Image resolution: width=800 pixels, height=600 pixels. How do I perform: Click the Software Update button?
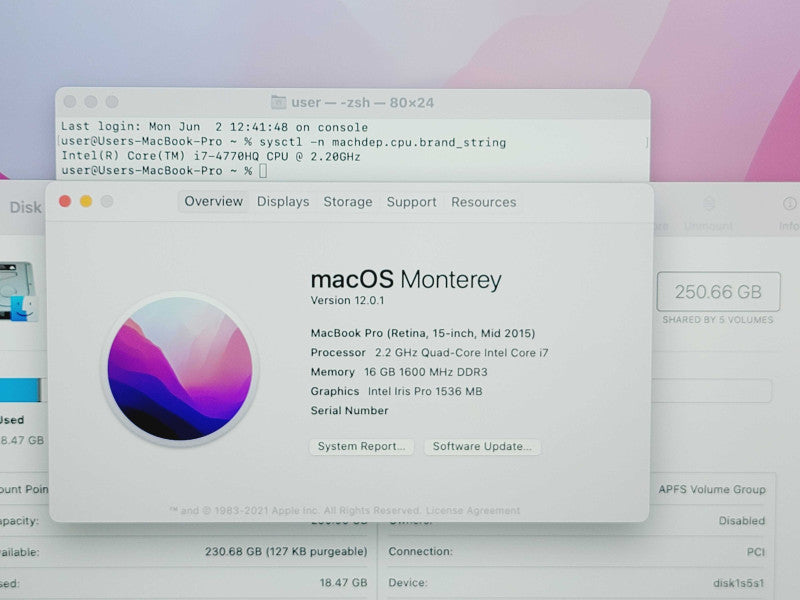coord(482,446)
